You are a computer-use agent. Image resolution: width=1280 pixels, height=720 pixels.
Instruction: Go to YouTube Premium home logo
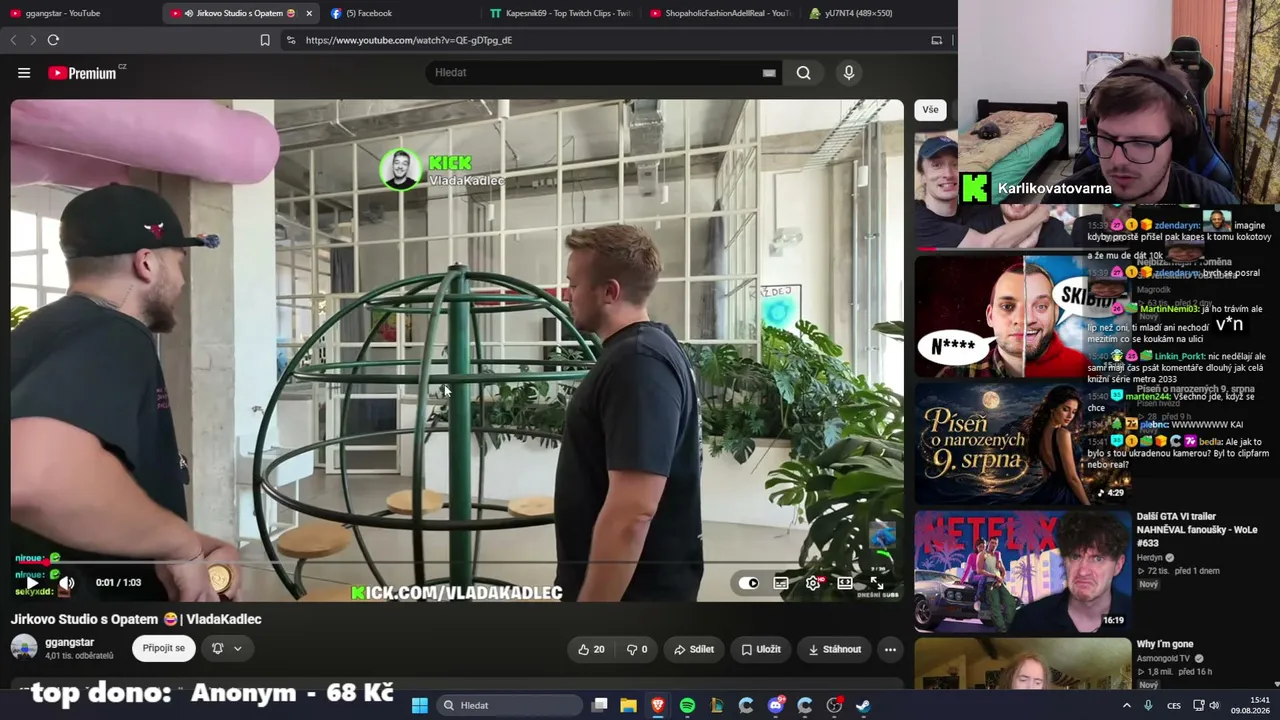(x=82, y=73)
